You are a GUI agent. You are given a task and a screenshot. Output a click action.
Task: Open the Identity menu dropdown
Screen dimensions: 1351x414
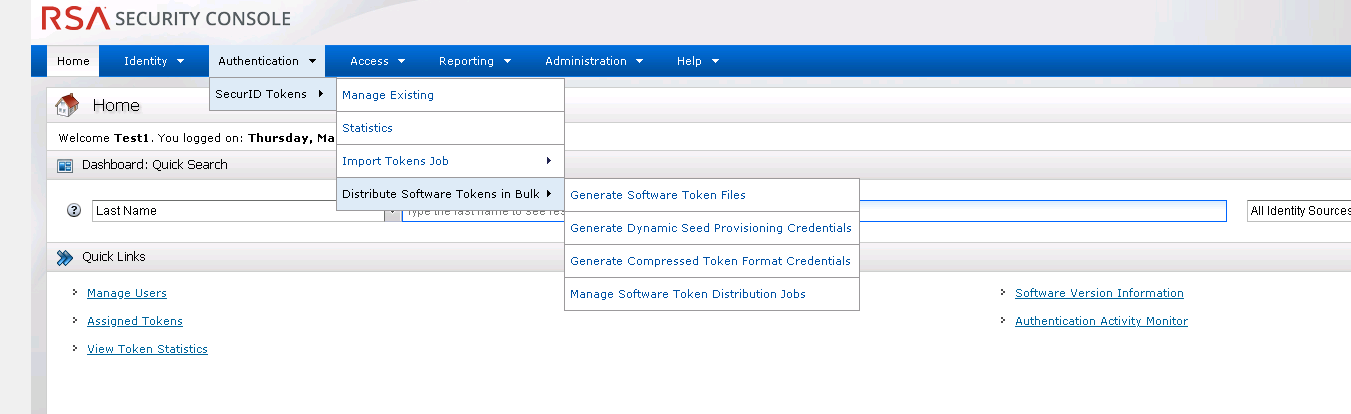(153, 61)
